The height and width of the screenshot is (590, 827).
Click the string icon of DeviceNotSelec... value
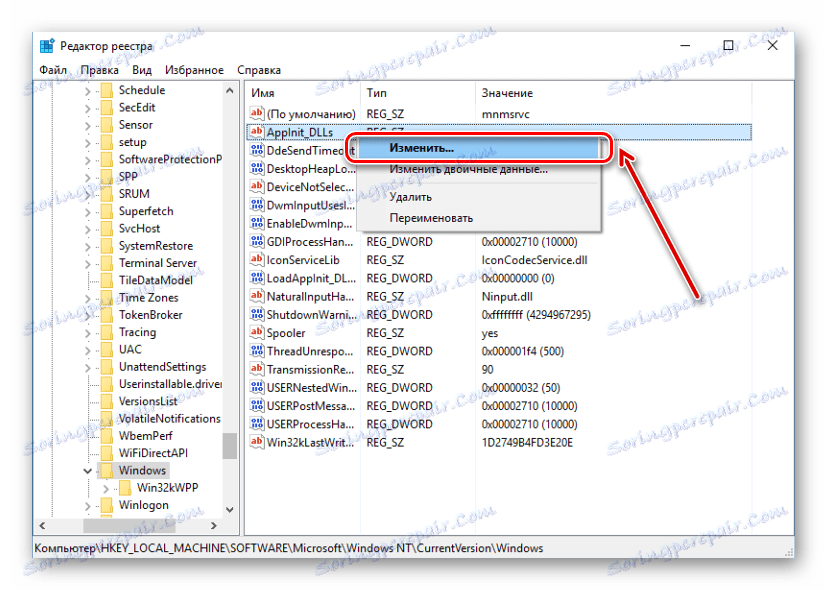256,186
